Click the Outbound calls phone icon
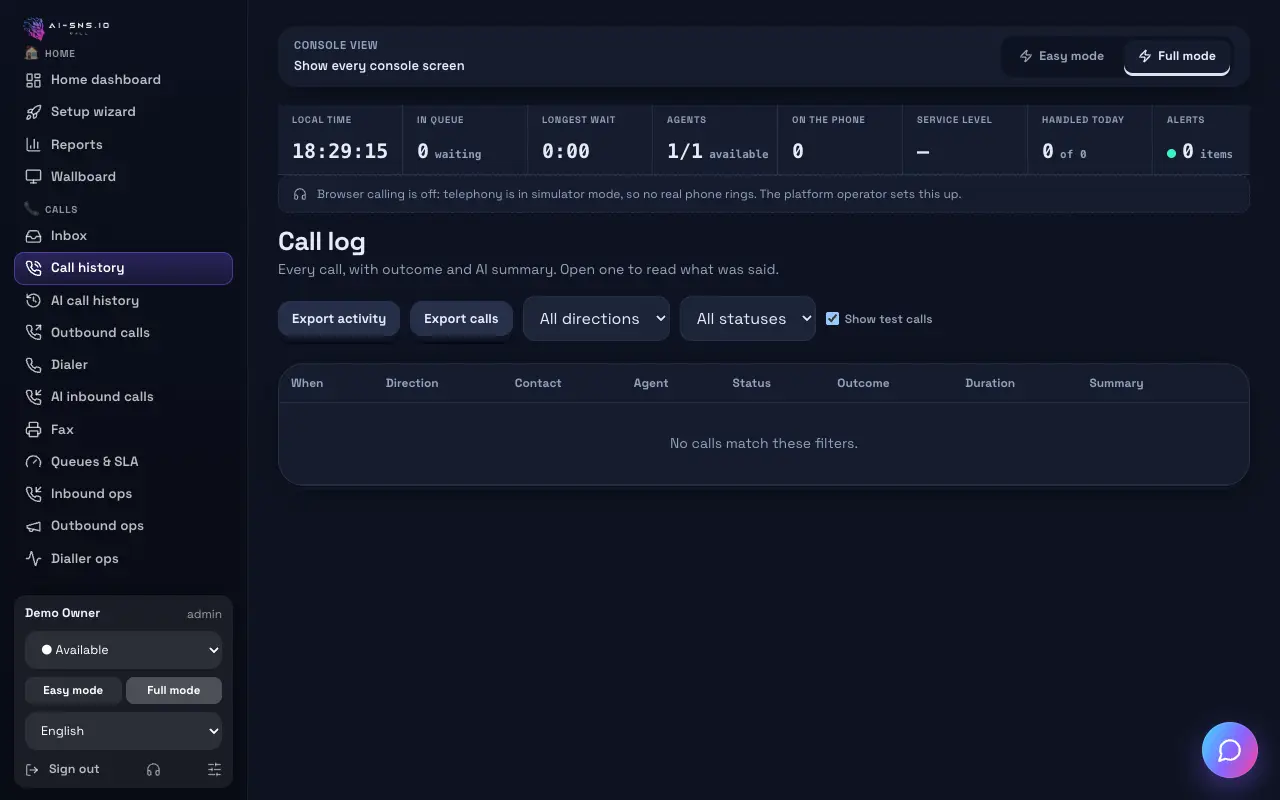The height and width of the screenshot is (800, 1280). tap(33, 333)
